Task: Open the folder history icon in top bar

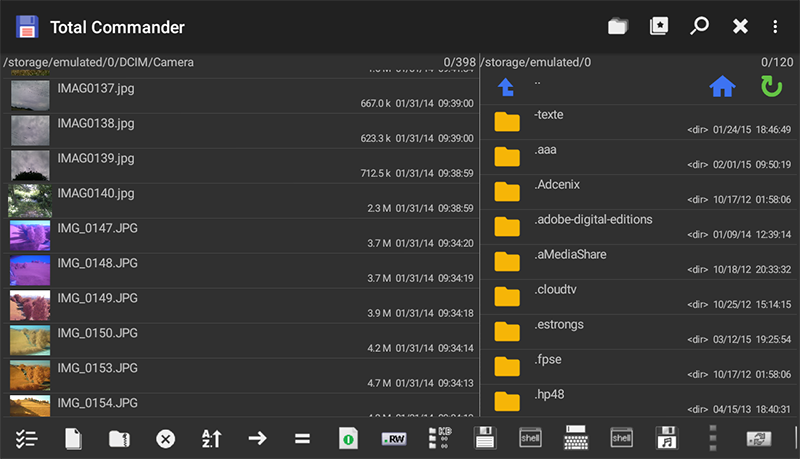Action: coord(617,26)
